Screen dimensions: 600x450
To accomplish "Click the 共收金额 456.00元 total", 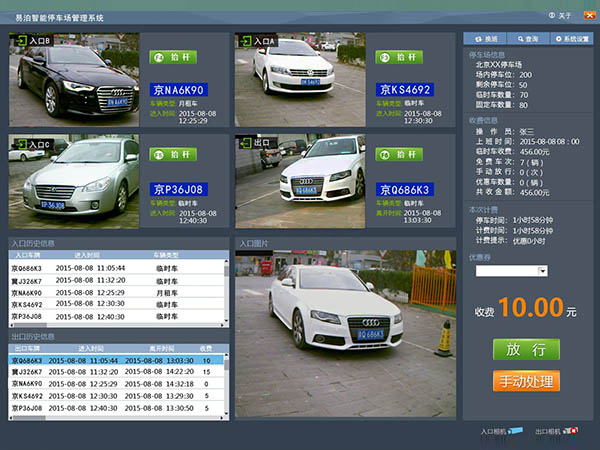I will 512,192.
